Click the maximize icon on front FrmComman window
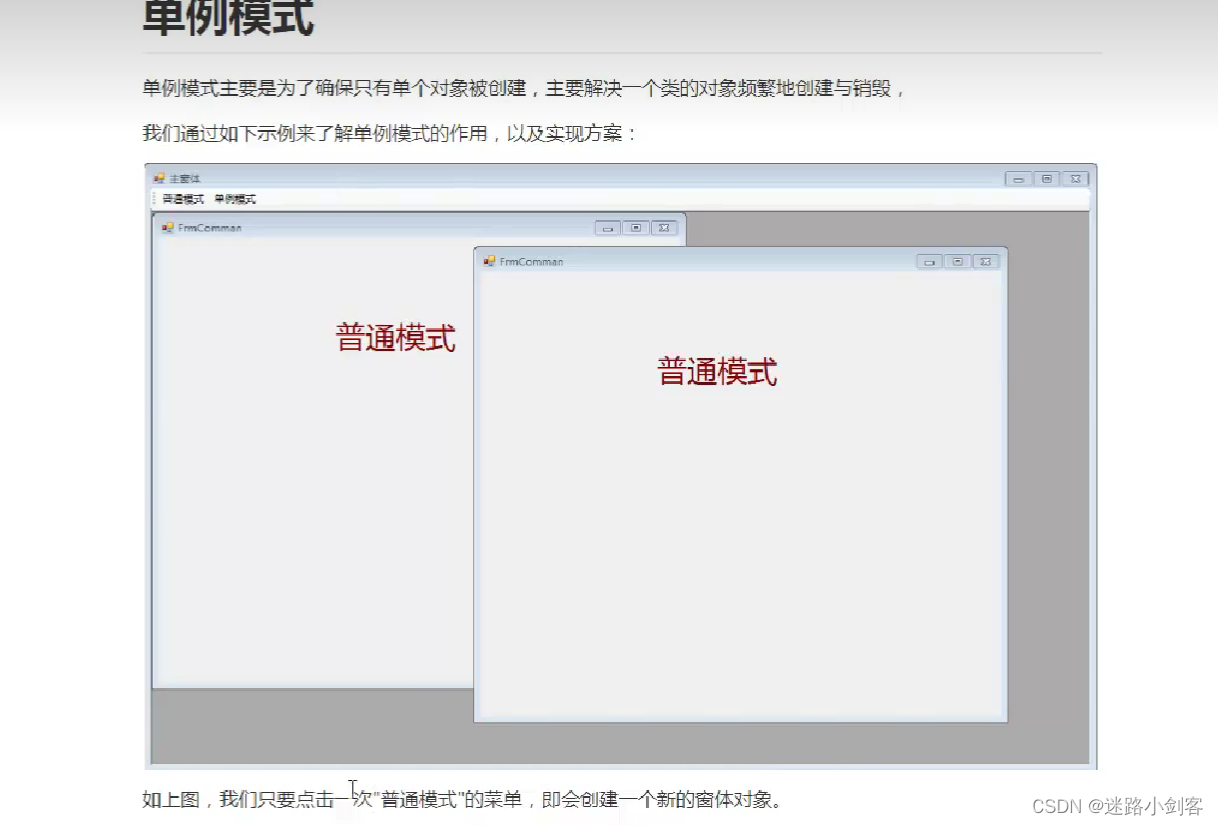 pos(957,261)
